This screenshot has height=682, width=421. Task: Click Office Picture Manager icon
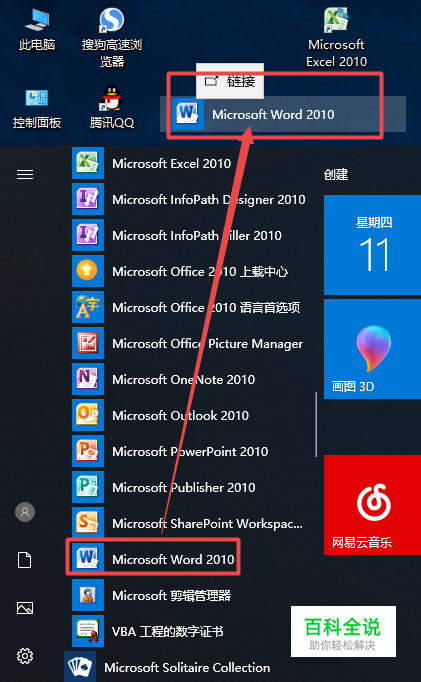point(88,343)
